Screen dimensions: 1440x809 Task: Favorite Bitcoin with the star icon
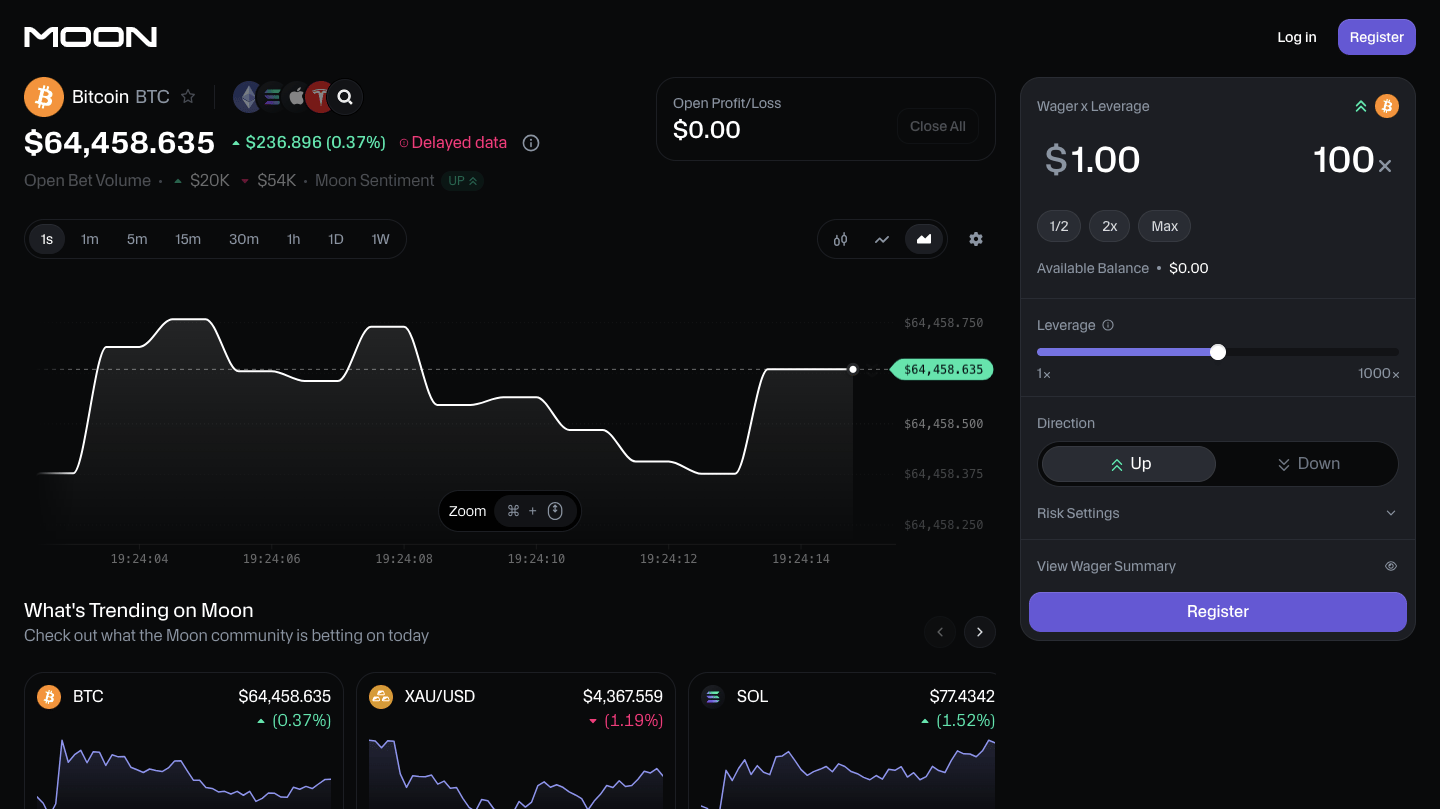[188, 97]
